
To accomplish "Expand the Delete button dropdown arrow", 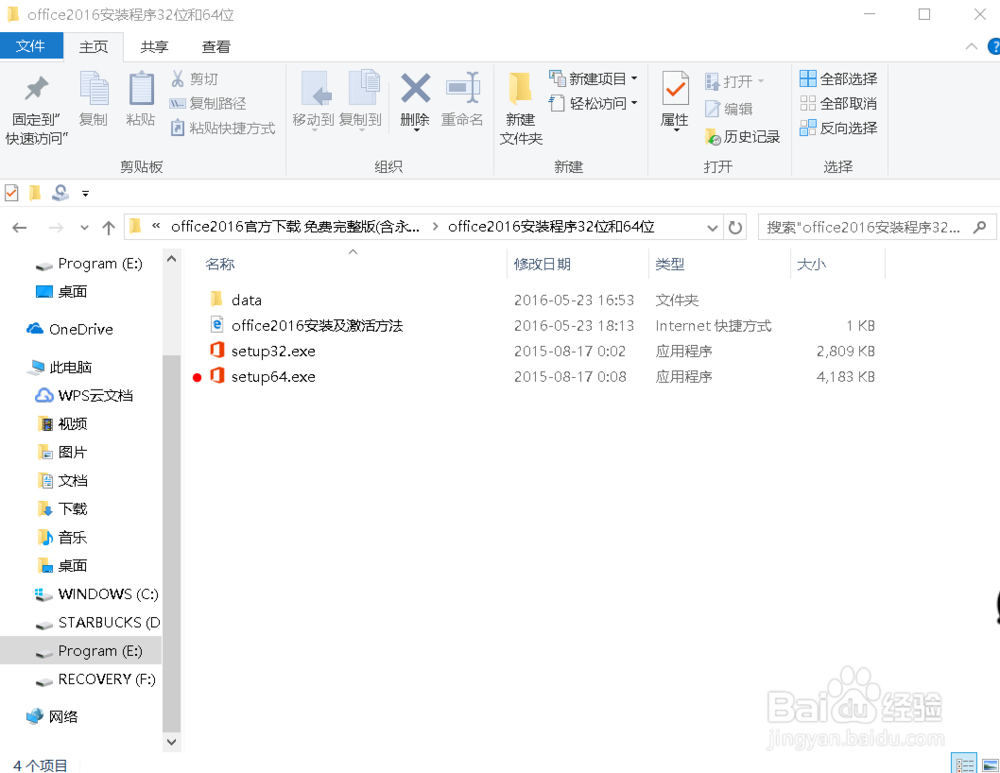I will click(x=416, y=130).
